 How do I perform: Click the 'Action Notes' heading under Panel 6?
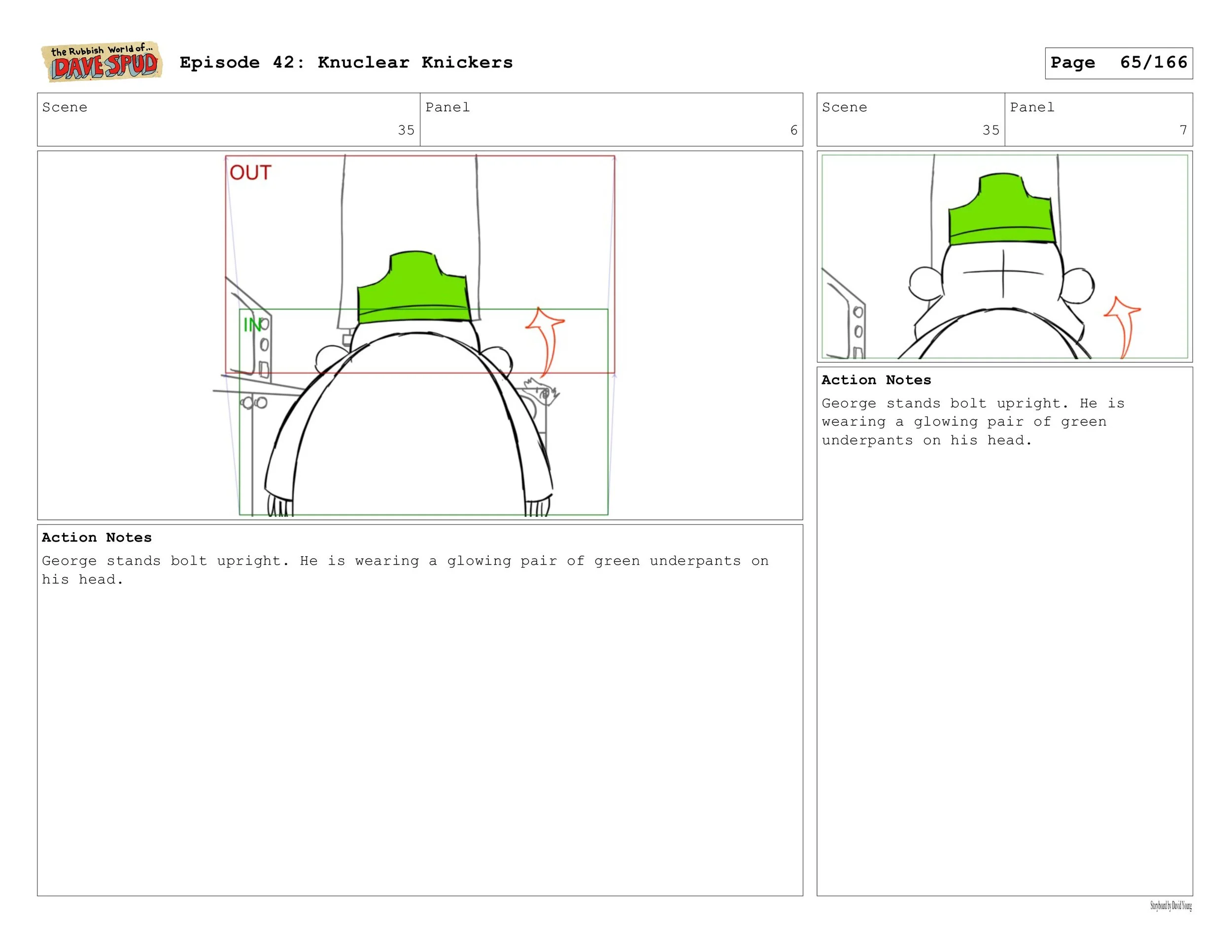97,538
